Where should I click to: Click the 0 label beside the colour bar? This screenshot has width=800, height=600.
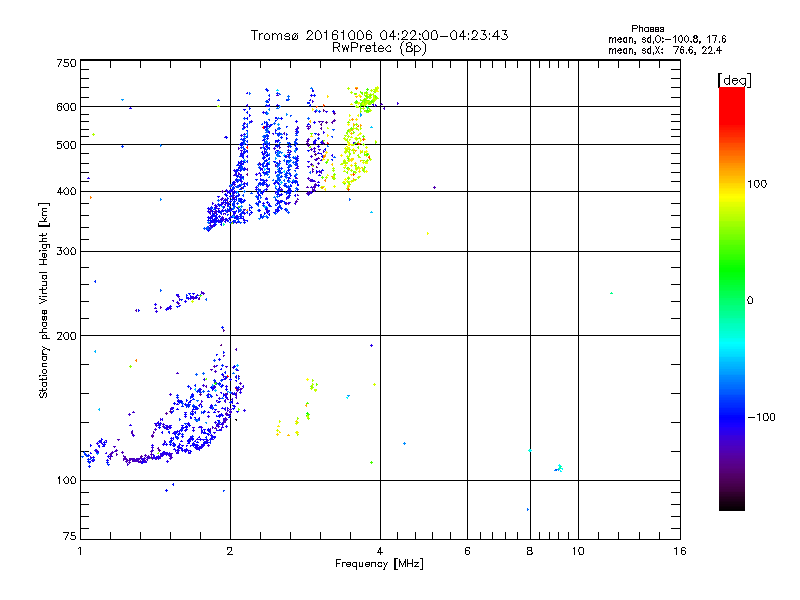tap(750, 300)
